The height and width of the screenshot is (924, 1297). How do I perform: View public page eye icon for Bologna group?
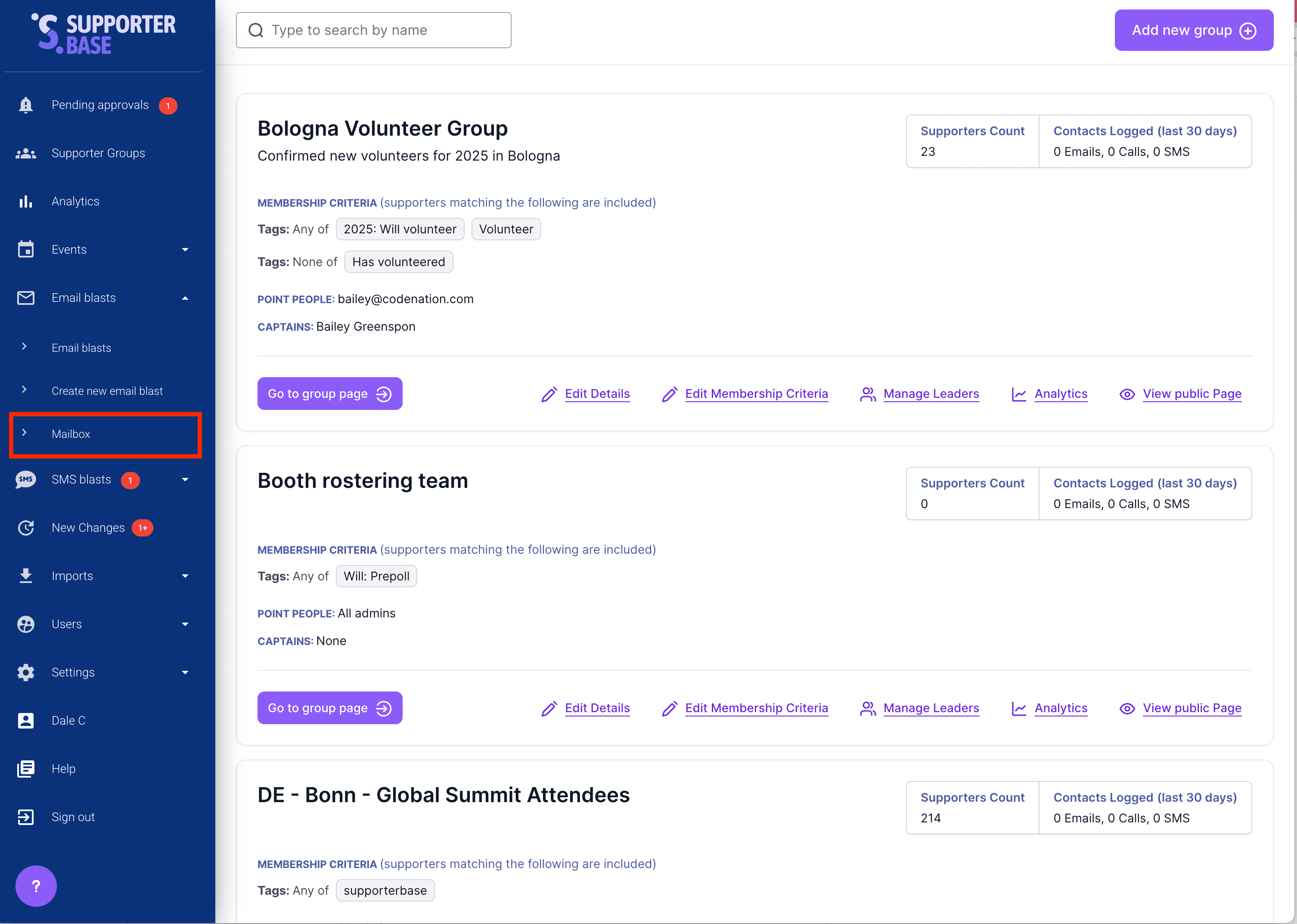pos(1126,394)
